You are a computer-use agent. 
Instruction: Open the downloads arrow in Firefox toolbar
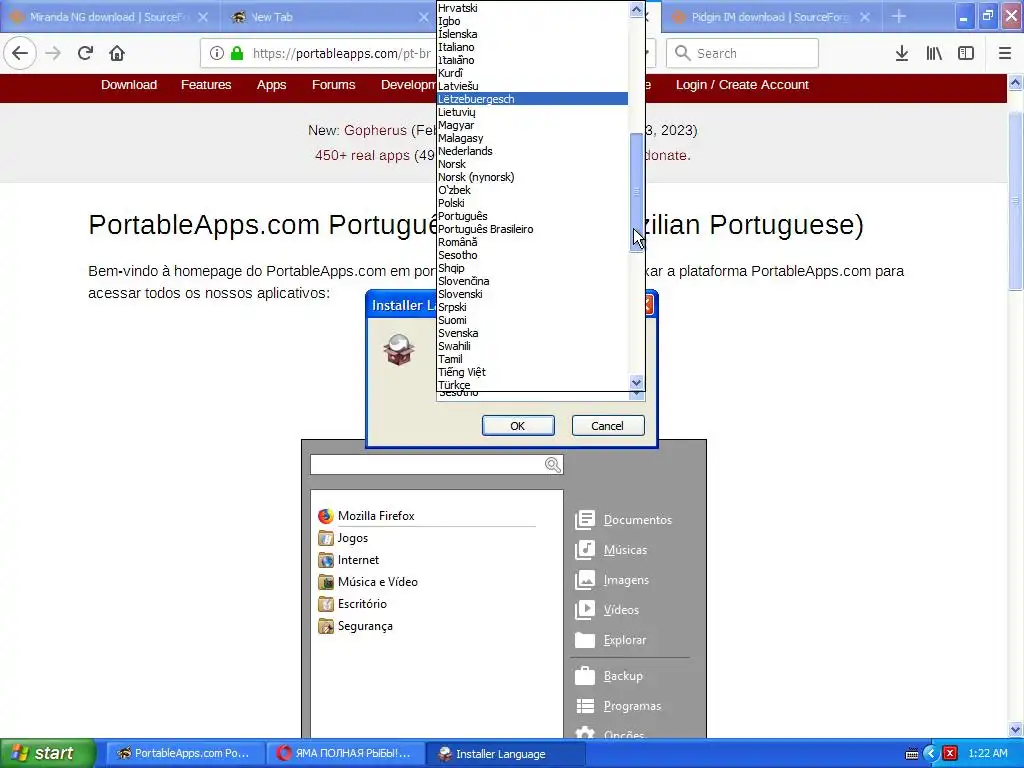point(902,53)
